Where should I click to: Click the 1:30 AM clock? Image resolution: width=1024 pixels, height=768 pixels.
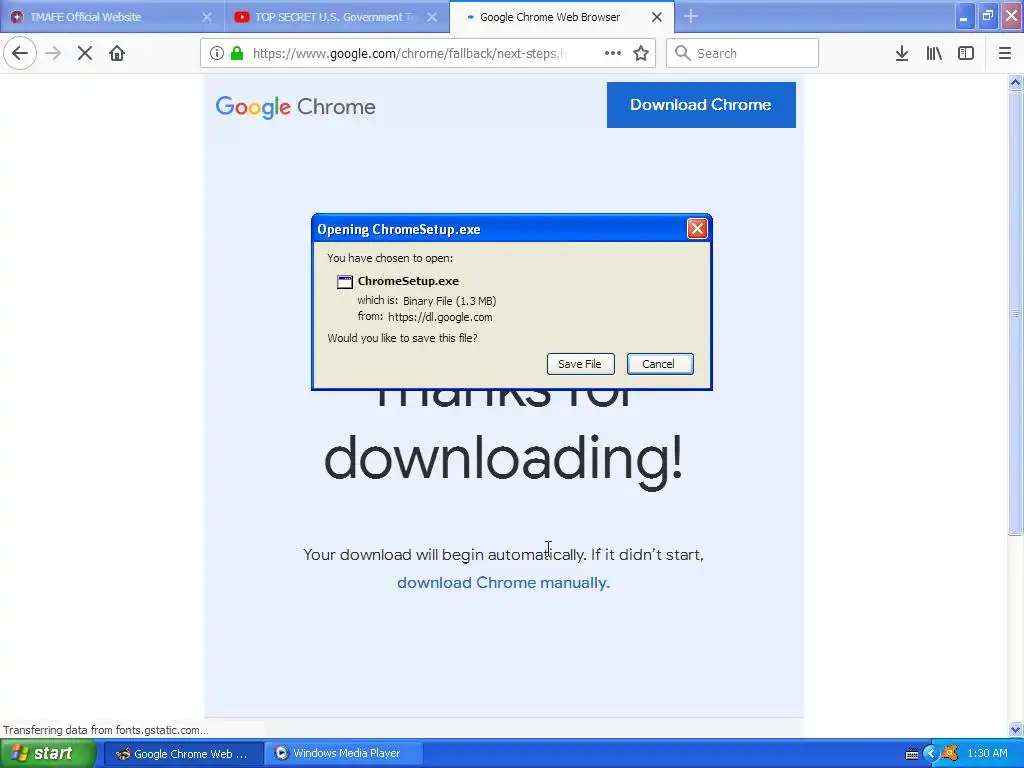[x=987, y=754]
